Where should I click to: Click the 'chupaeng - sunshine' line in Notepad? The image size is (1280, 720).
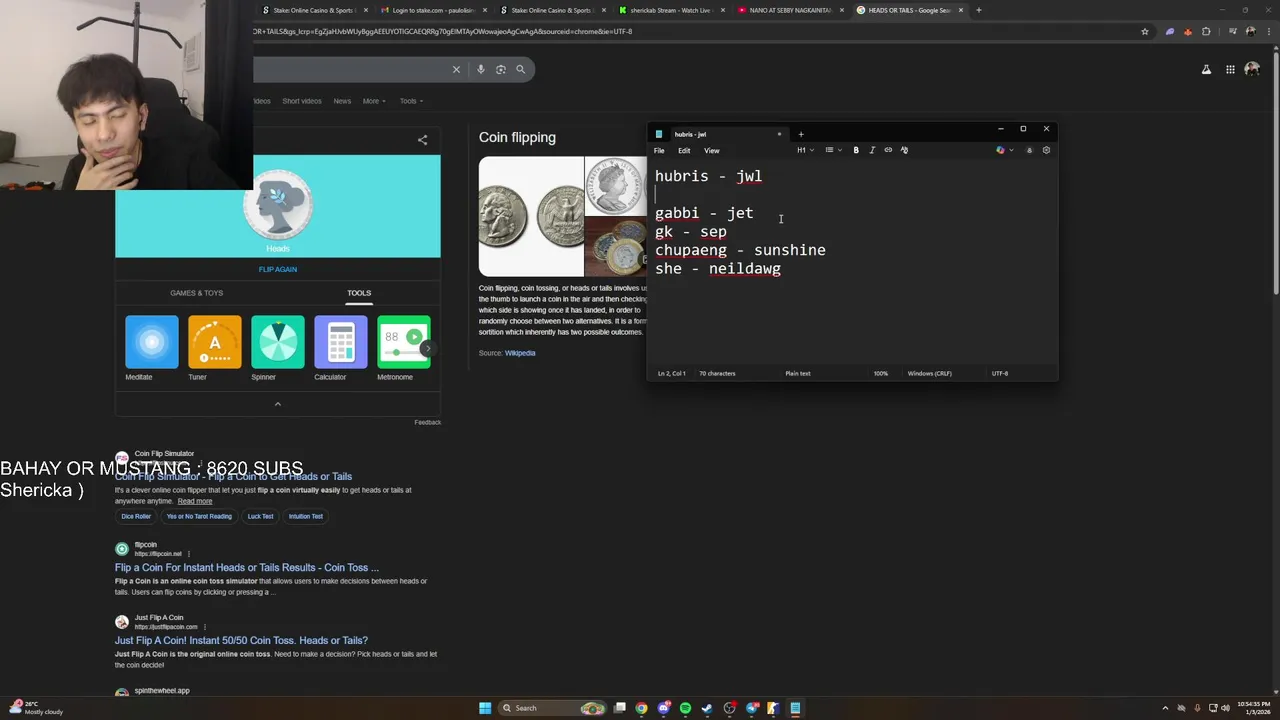[740, 250]
